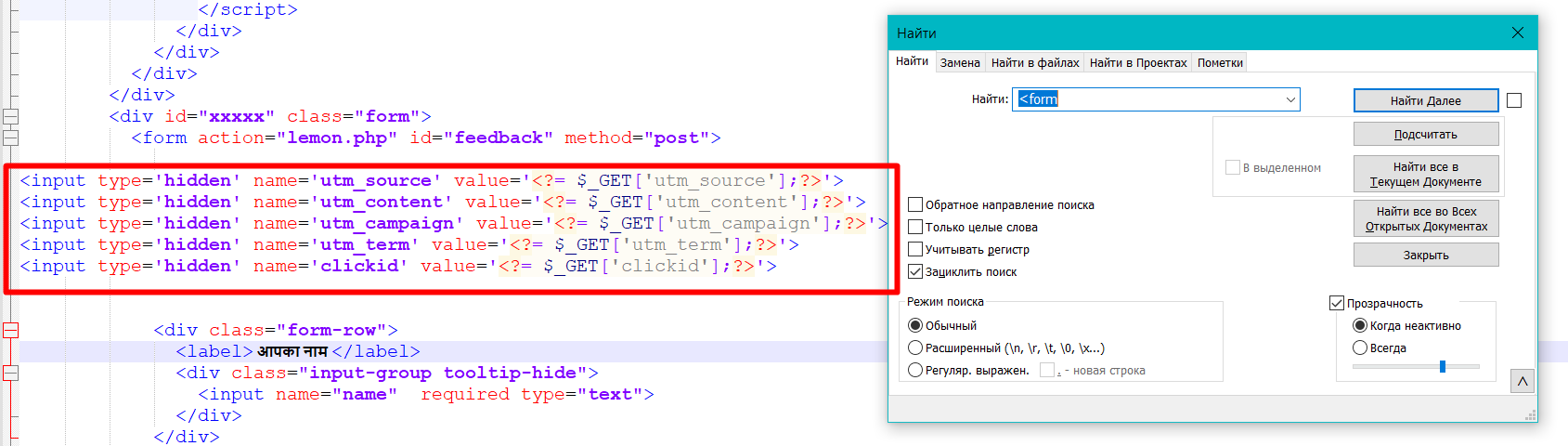This screenshot has width=1568, height=446.
Task: Click the 'required' attribute in name input
Action: (465, 394)
